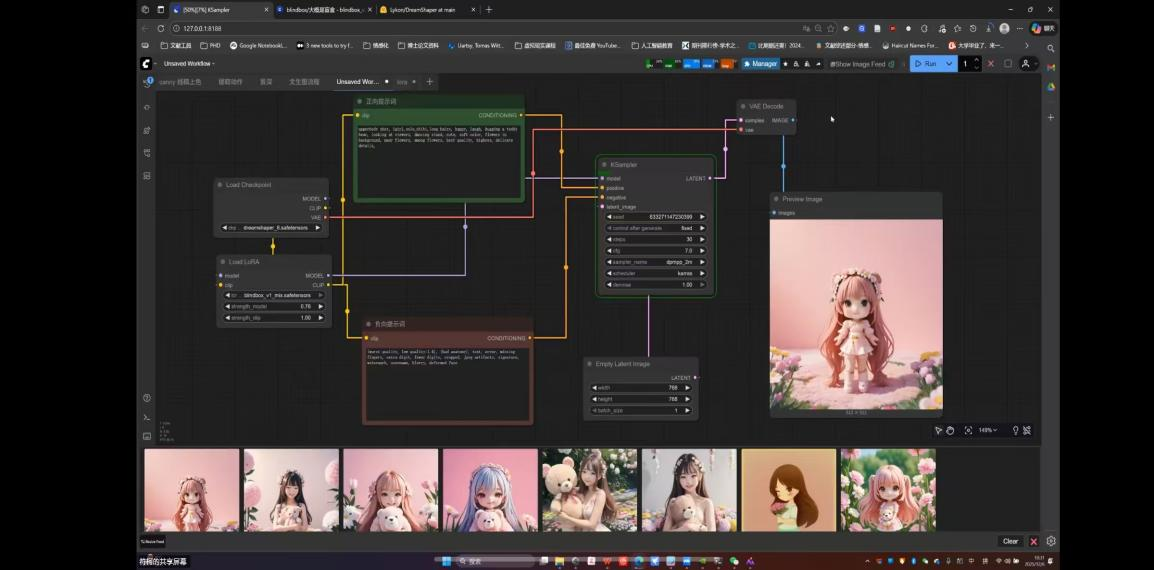Image resolution: width=1154 pixels, height=570 pixels.
Task: Open the sampler_name dpmpp_2m selector
Action: [656, 261]
